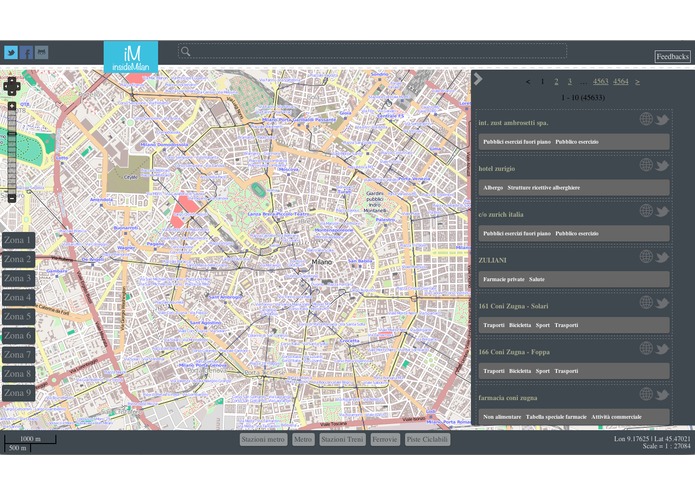The image size is (695, 494).
Task: Collapse the results panel with the chevron
Action: click(x=477, y=79)
